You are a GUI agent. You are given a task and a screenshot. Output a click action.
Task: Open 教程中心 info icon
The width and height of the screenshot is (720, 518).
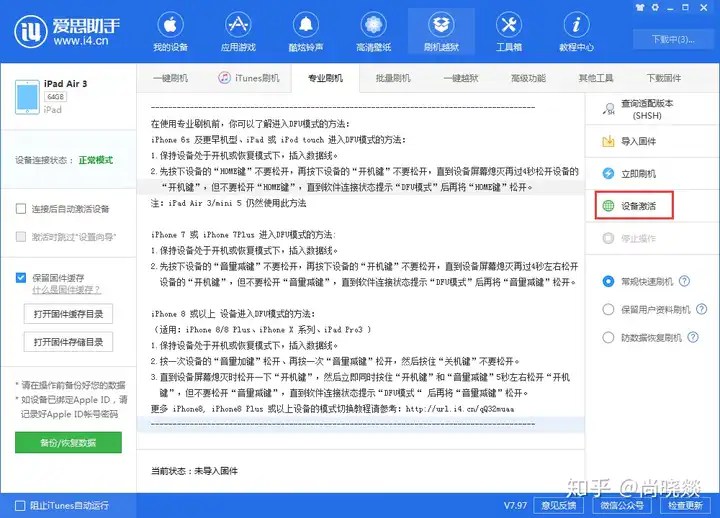(576, 25)
